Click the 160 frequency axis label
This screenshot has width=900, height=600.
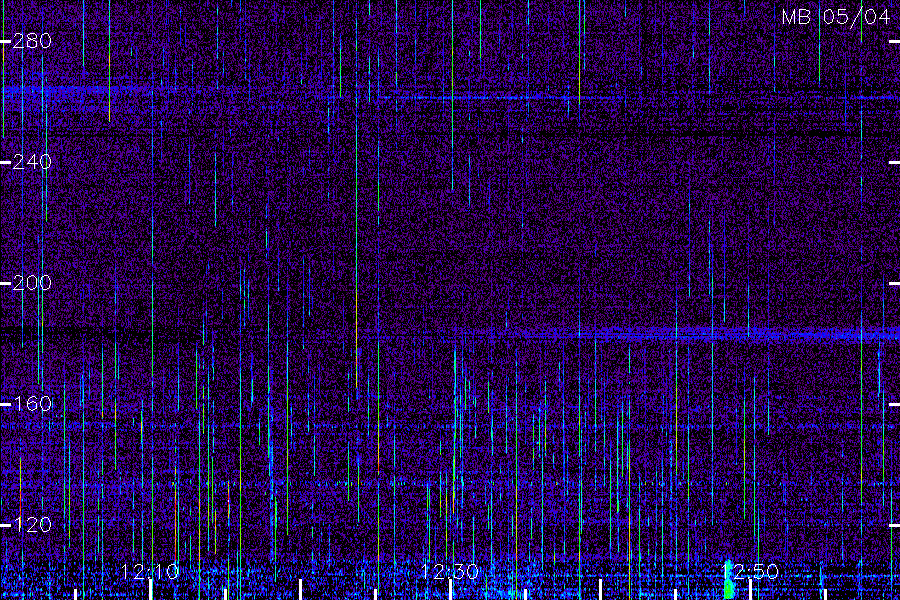tap(32, 404)
